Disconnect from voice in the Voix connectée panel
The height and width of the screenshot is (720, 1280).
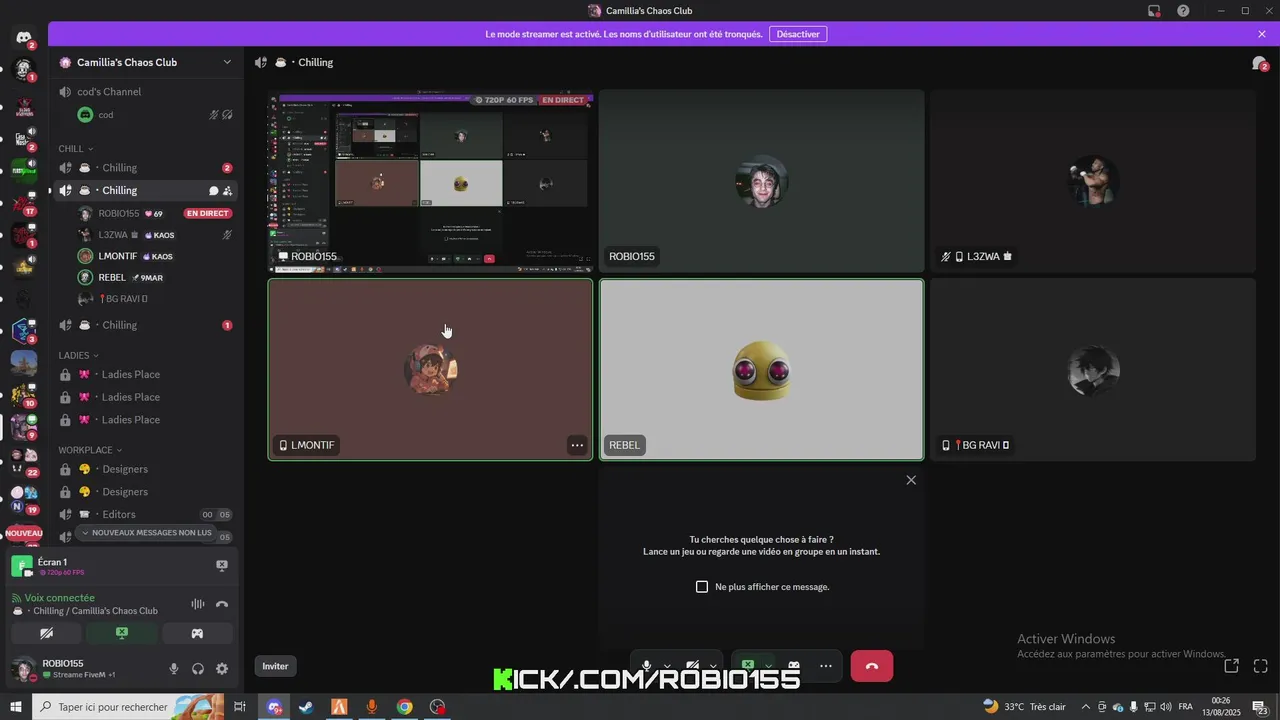[x=222, y=604]
